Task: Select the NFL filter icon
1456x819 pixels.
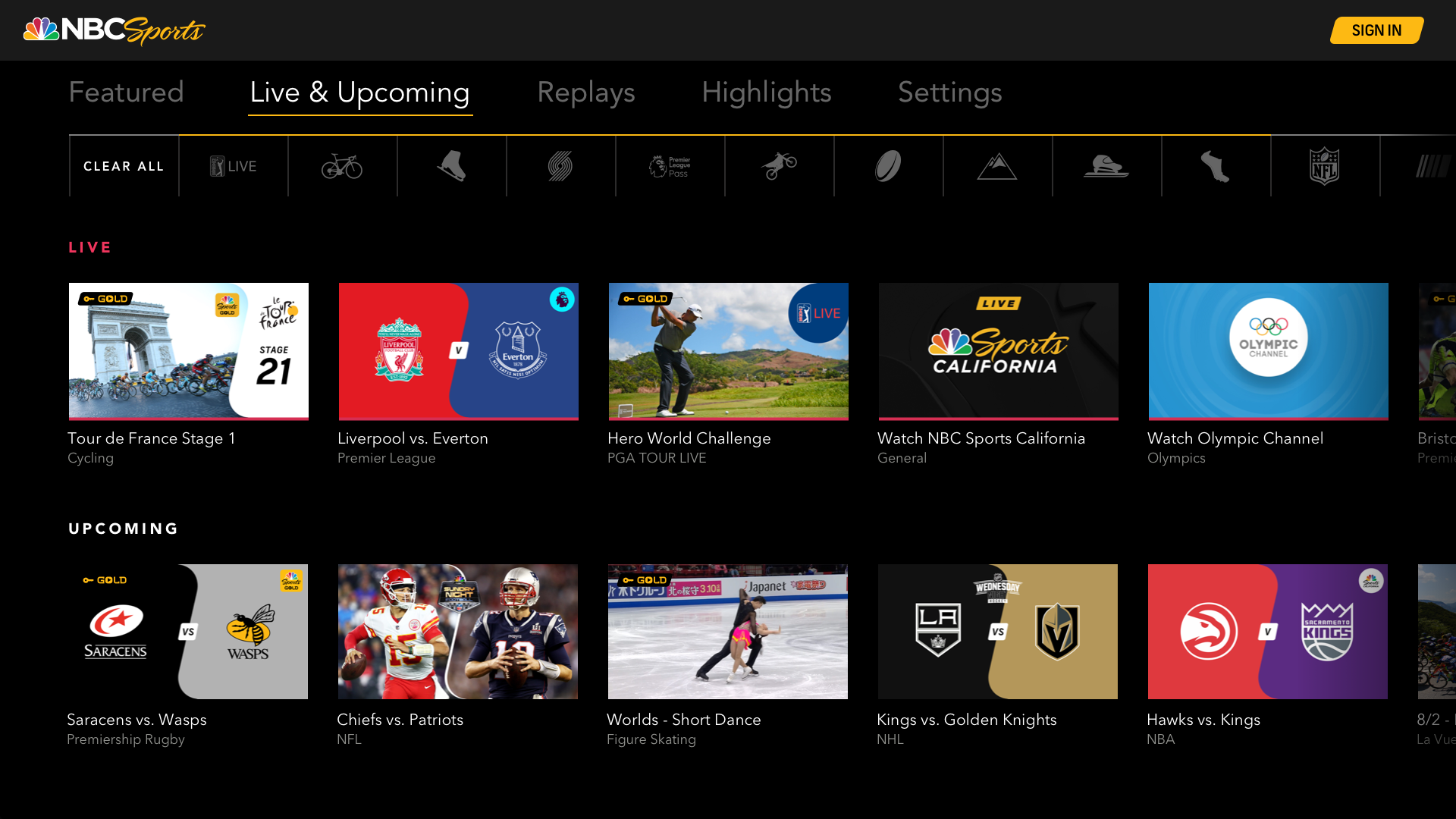Action: click(1325, 166)
